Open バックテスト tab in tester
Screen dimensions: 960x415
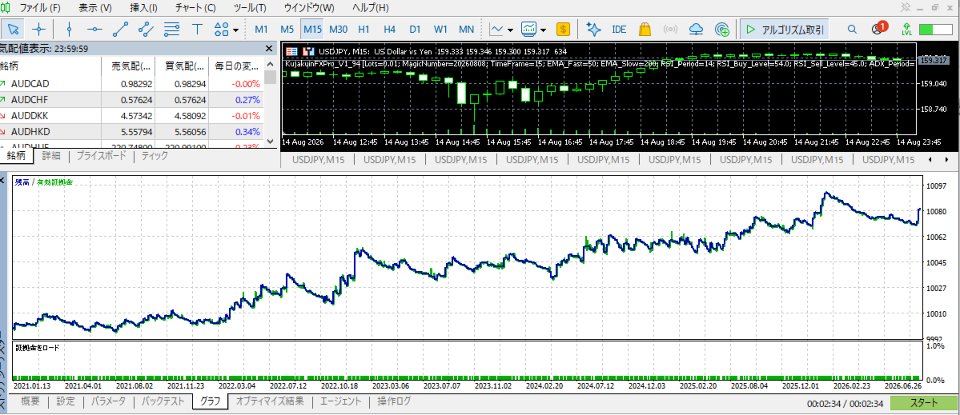163,402
